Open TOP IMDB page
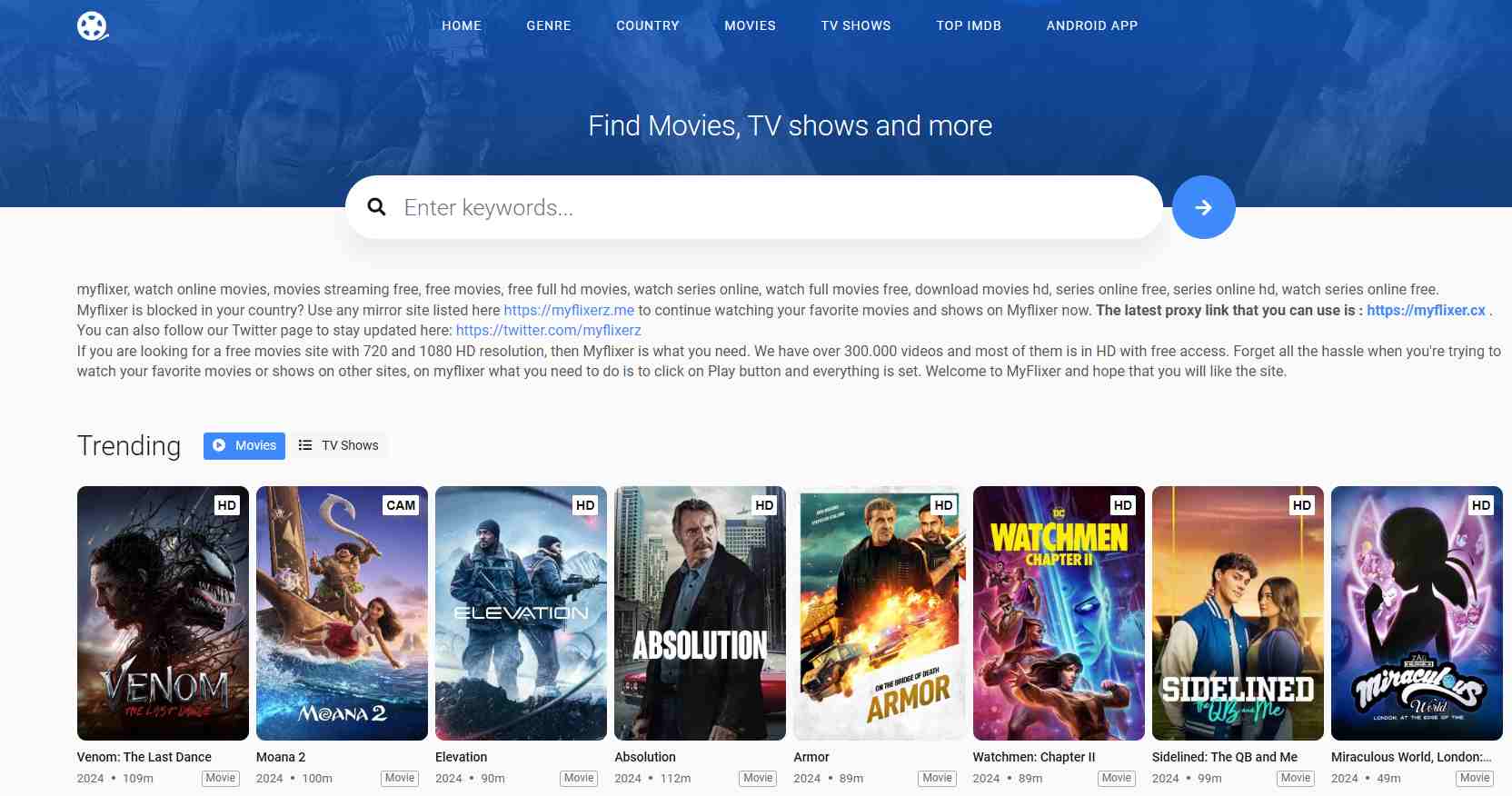This screenshot has height=796, width=1512. coord(969,25)
